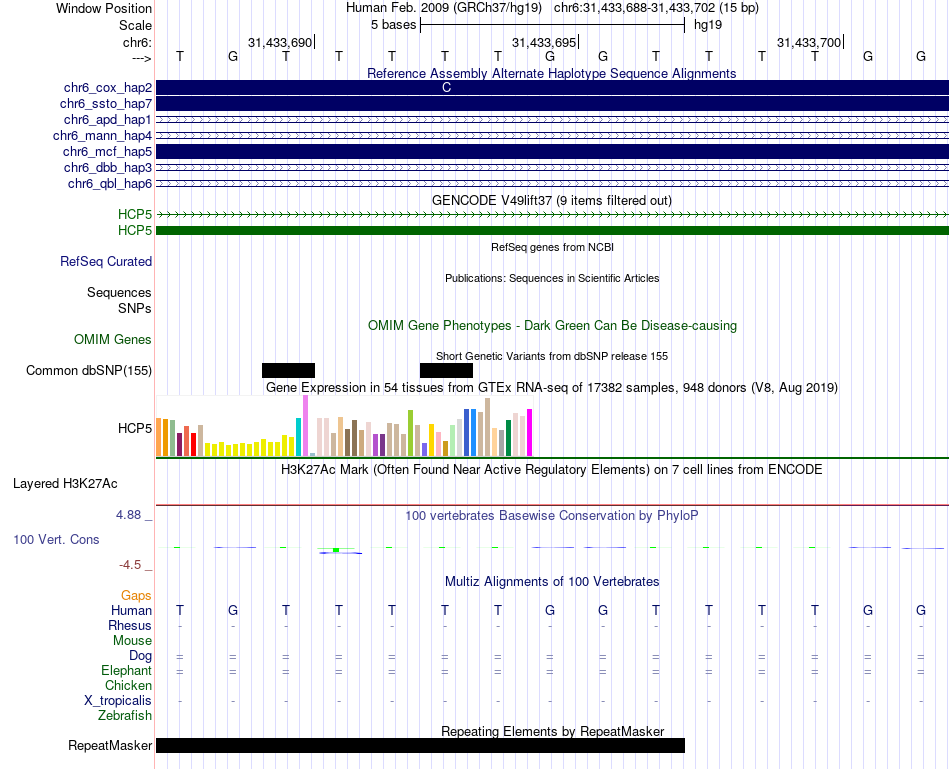
Task: Click the Scale ruler bar
Action: pyautogui.click(x=553, y=25)
